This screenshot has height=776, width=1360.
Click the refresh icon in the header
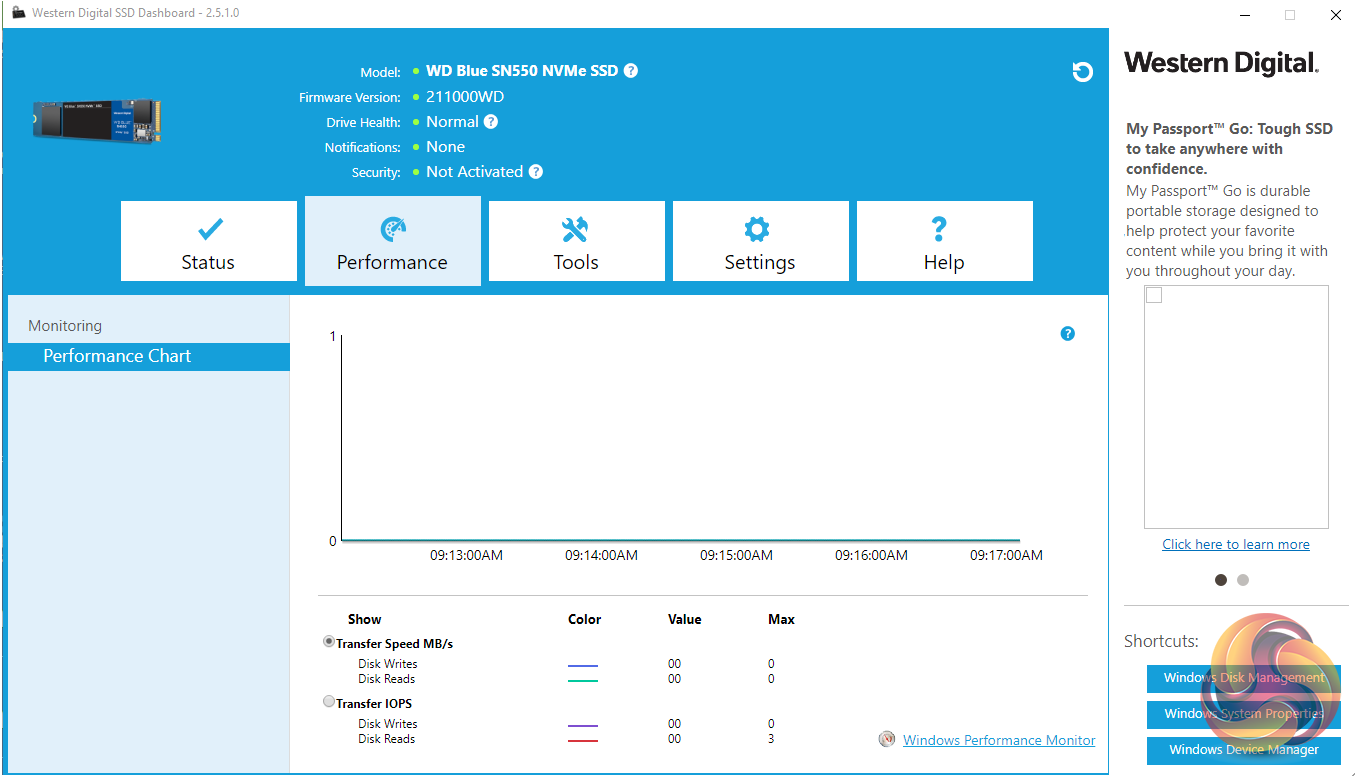tap(1082, 72)
